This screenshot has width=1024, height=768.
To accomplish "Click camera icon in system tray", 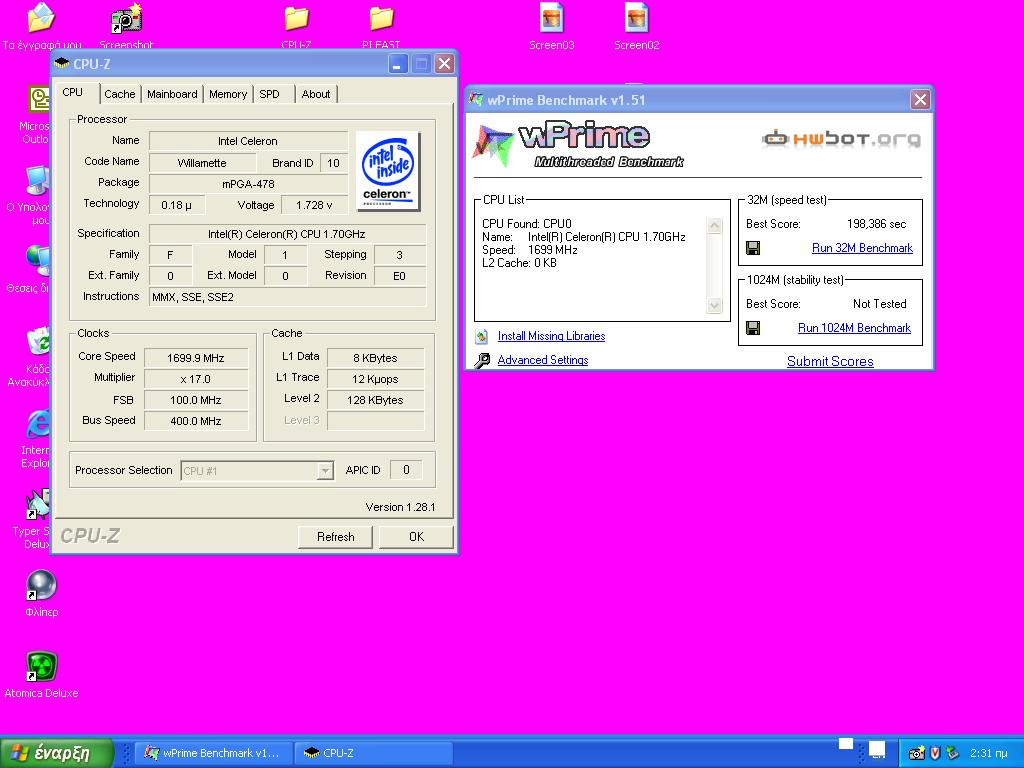I will click(916, 753).
